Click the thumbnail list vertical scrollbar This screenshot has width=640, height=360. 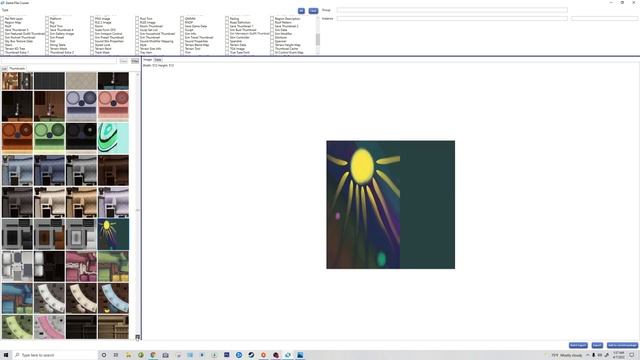click(x=138, y=206)
